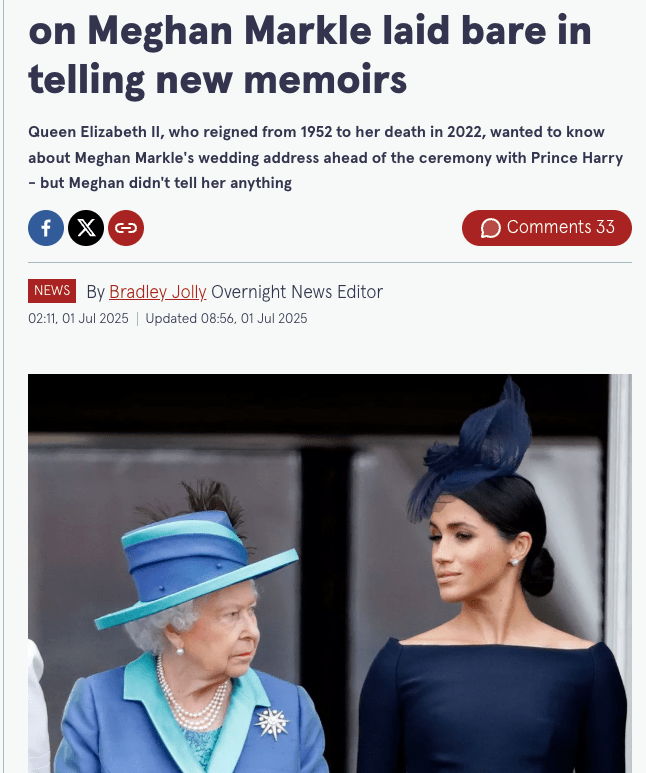Open the Comments 33 section

546,228
